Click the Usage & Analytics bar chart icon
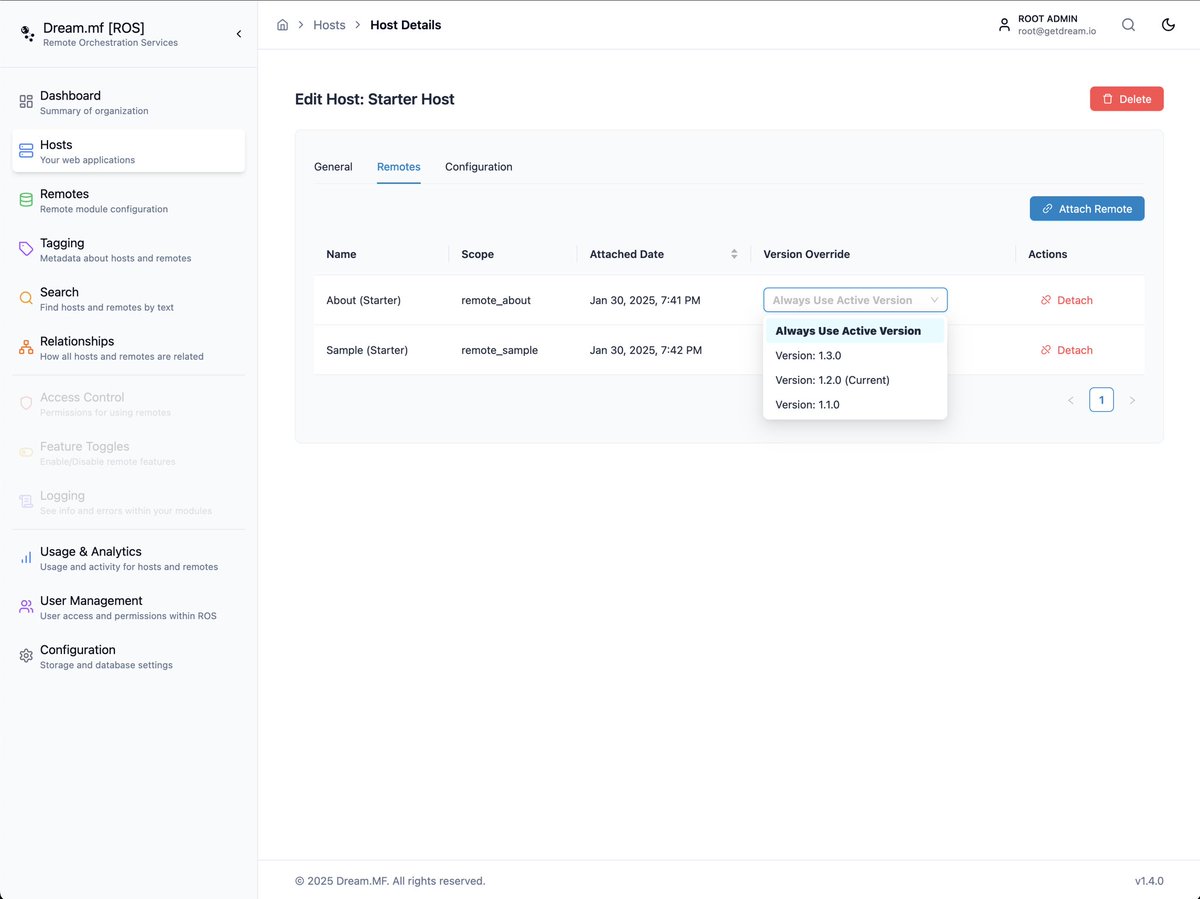Viewport: 1200px width, 899px height. pyautogui.click(x=26, y=557)
